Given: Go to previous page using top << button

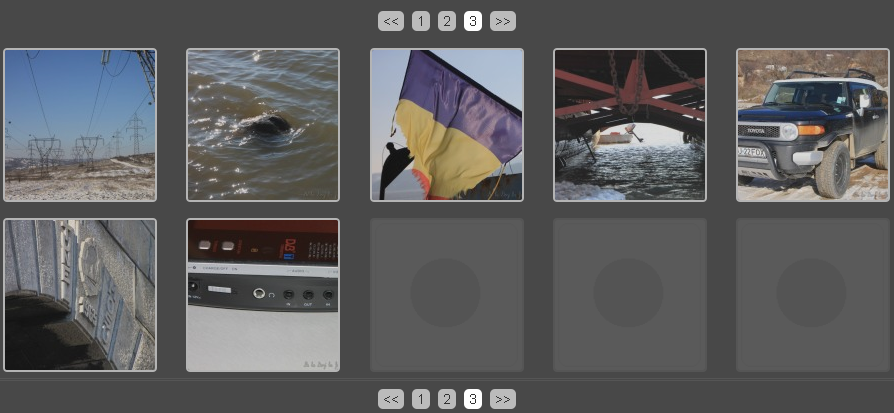Looking at the screenshot, I should [391, 21].
